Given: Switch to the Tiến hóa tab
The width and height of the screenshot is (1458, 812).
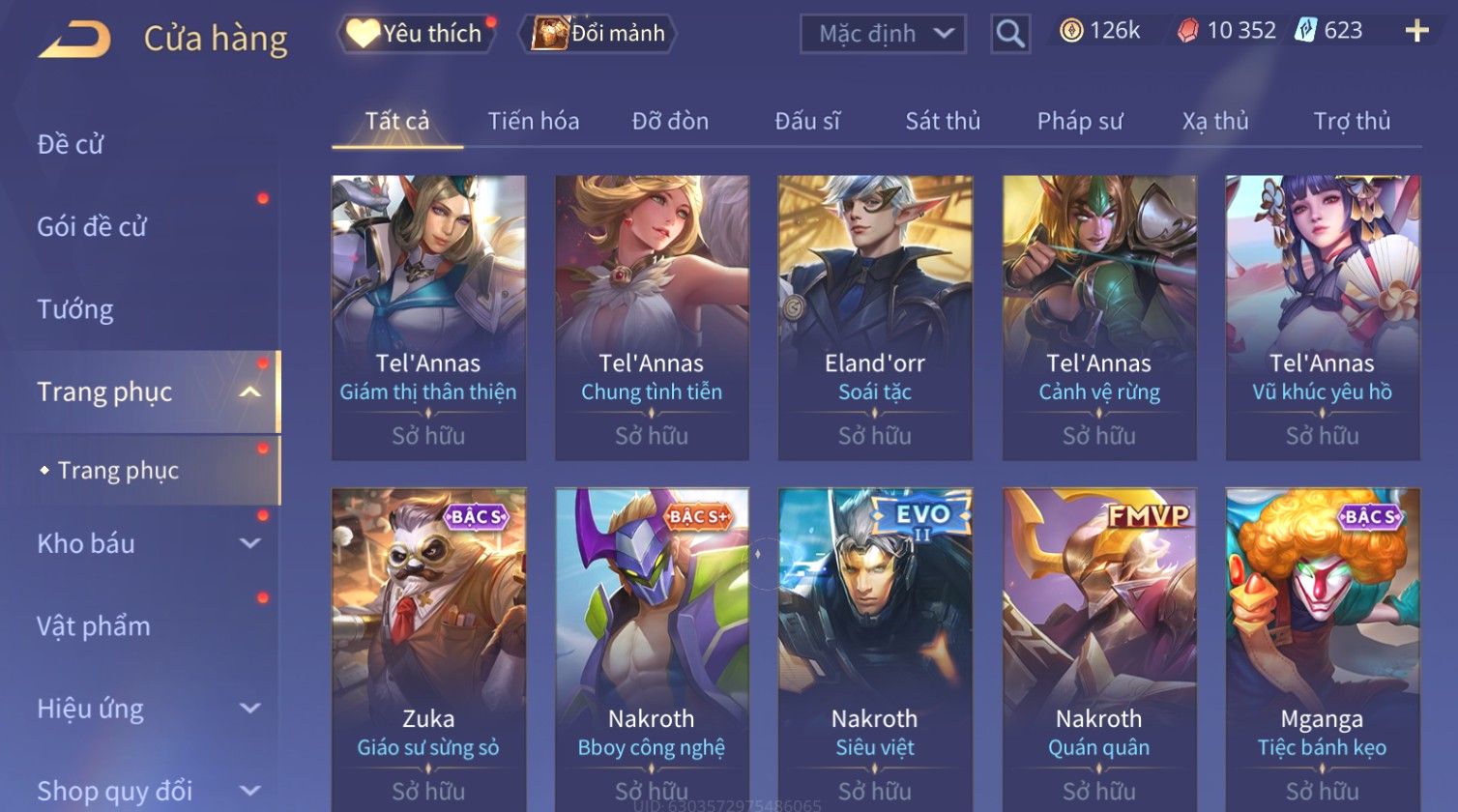Looking at the screenshot, I should [x=534, y=121].
